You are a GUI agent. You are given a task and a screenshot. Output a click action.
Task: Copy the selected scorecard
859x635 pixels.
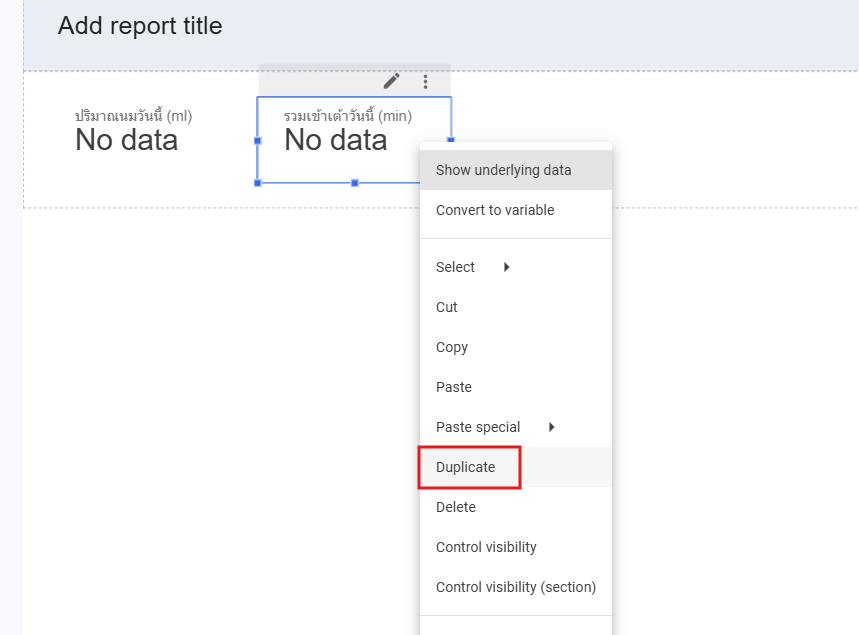[452, 347]
